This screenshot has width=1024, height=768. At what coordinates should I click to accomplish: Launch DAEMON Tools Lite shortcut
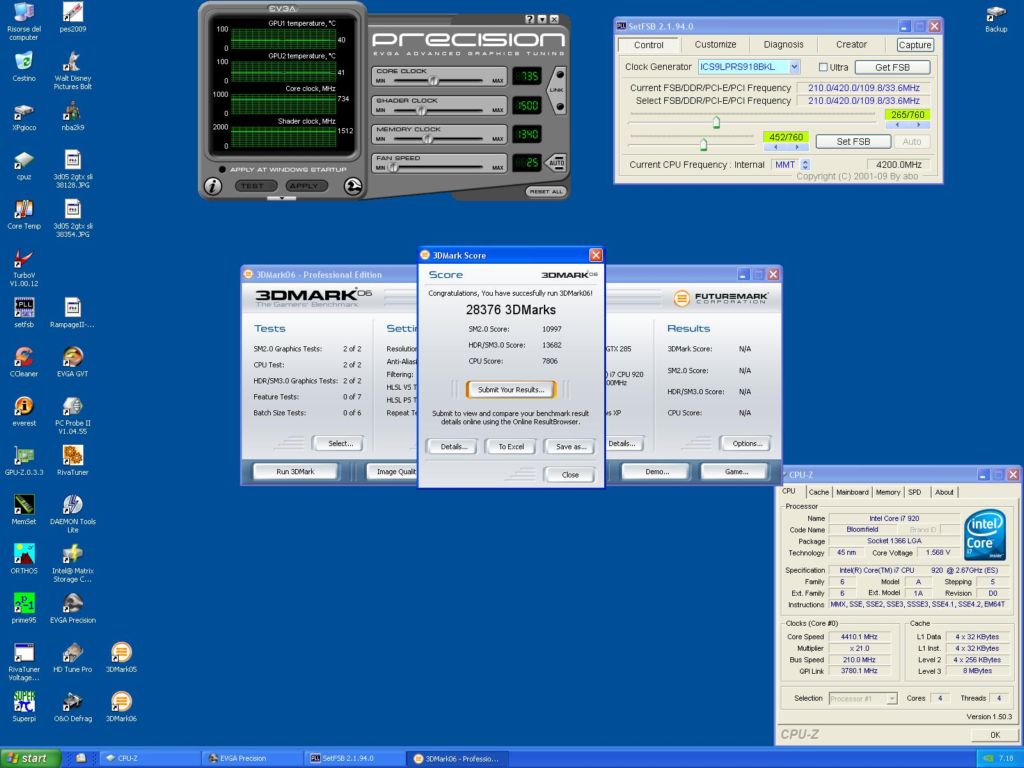point(72,513)
